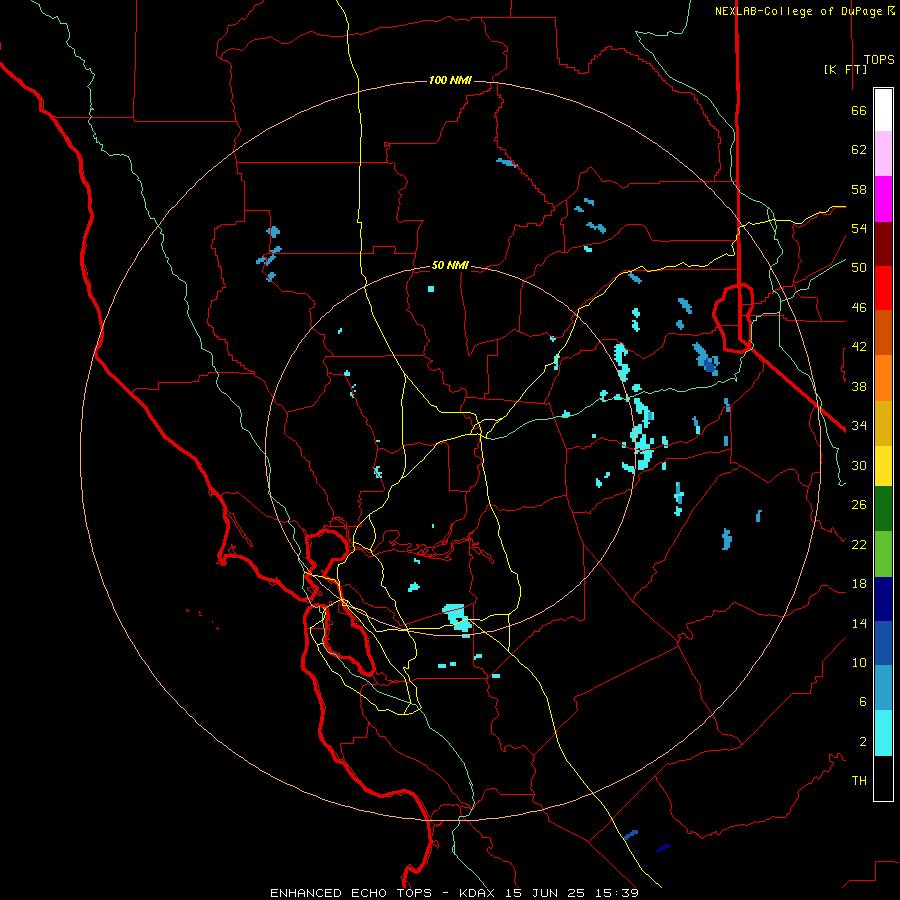Select the dark green legend swatch
The height and width of the screenshot is (900, 900).
pos(883,509)
